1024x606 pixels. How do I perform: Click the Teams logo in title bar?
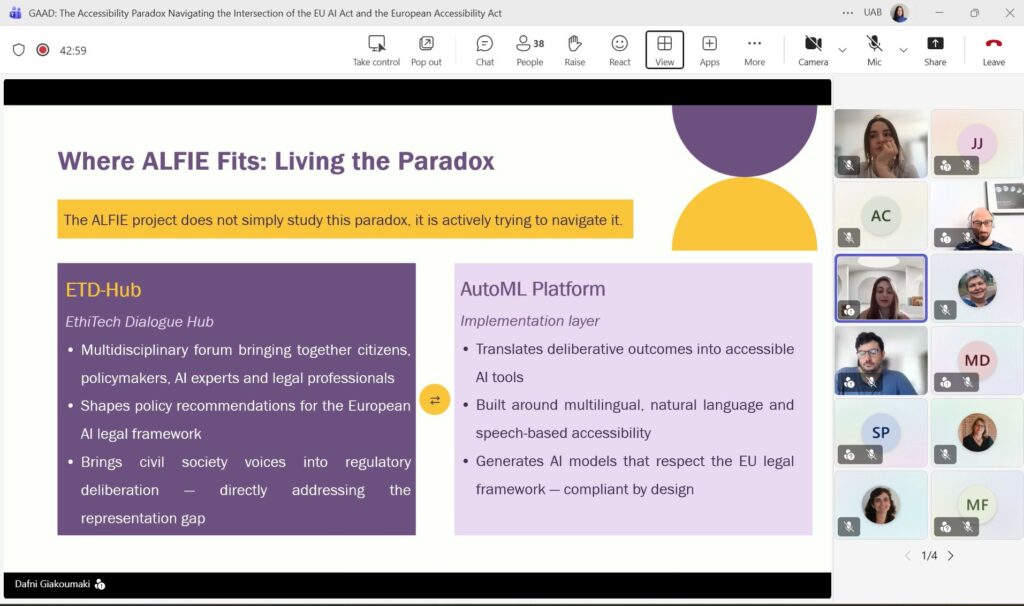click(x=15, y=12)
